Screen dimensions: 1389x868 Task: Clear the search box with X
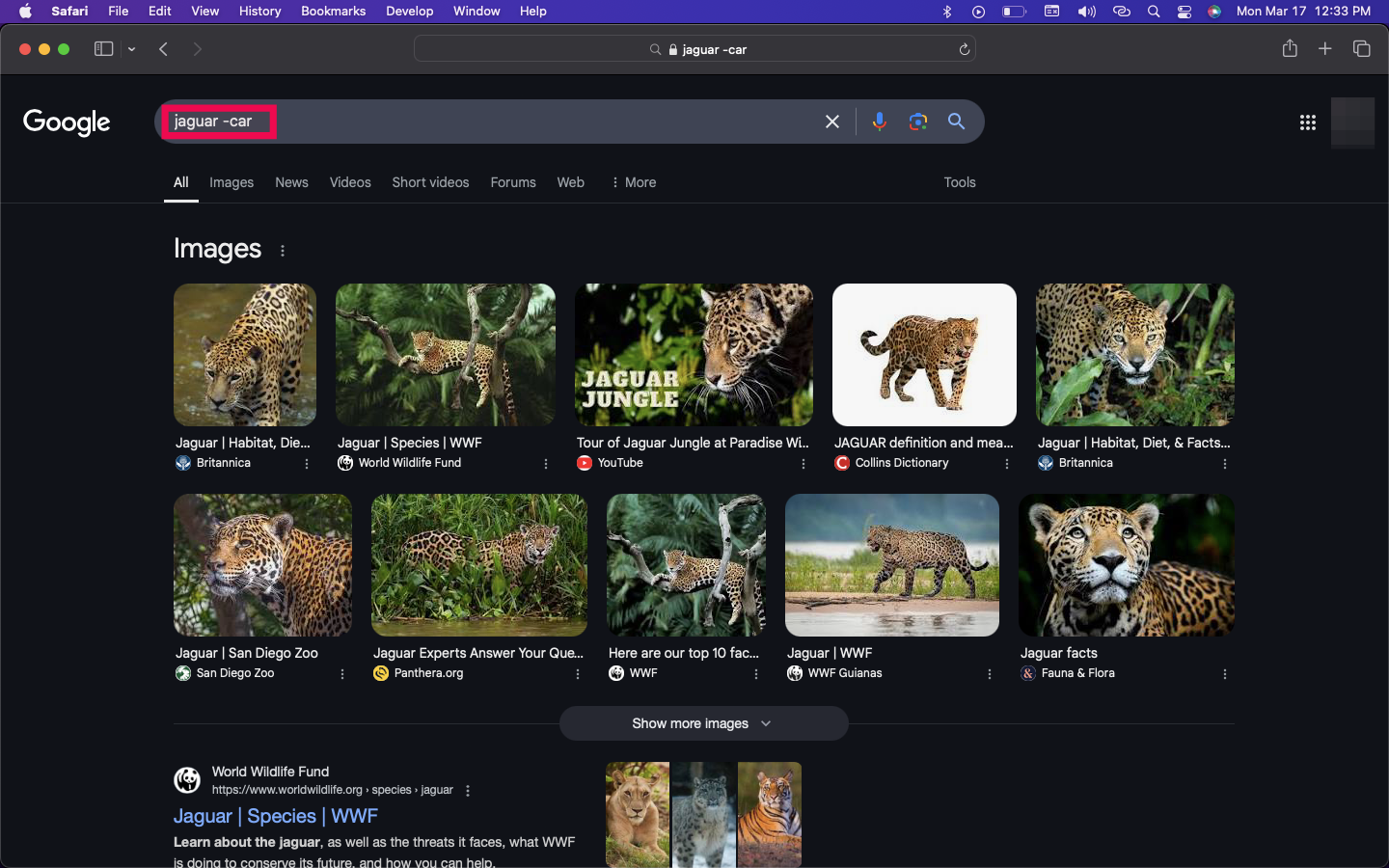(832, 122)
